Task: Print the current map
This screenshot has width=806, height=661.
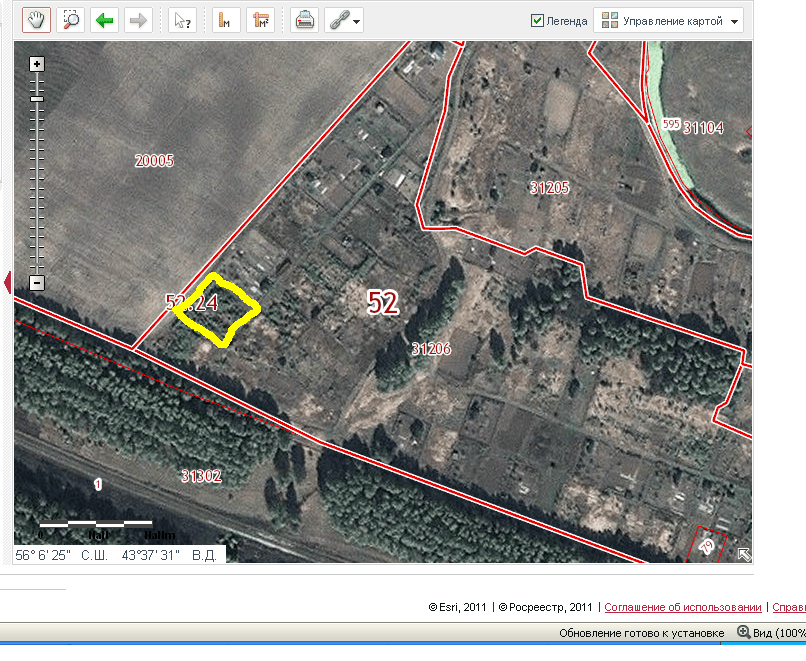Action: [304, 21]
